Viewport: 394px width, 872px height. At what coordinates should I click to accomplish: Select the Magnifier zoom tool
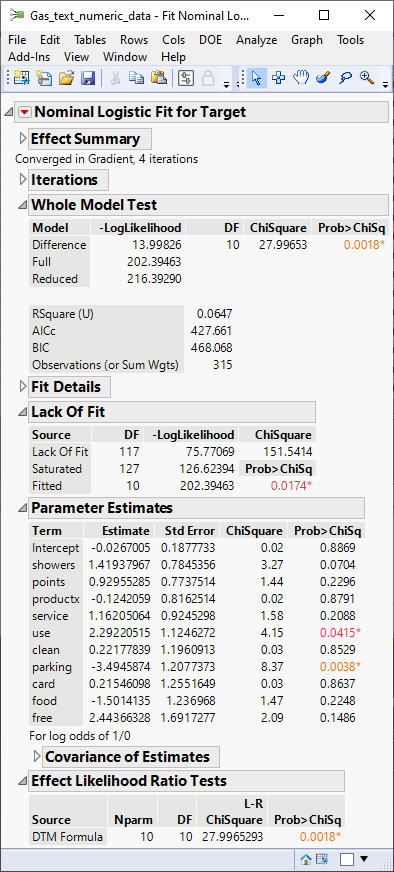[367, 78]
